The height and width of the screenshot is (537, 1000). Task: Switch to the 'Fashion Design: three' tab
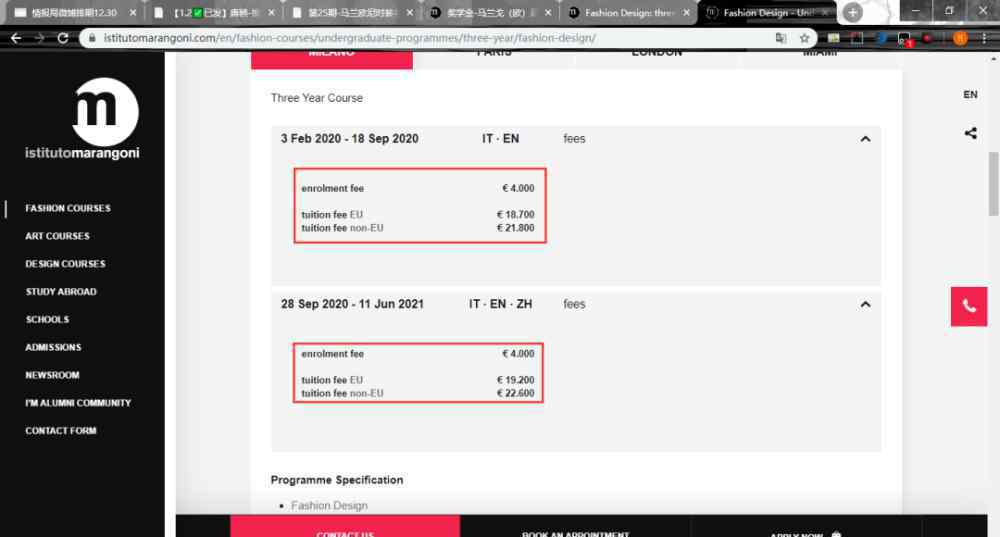point(628,13)
